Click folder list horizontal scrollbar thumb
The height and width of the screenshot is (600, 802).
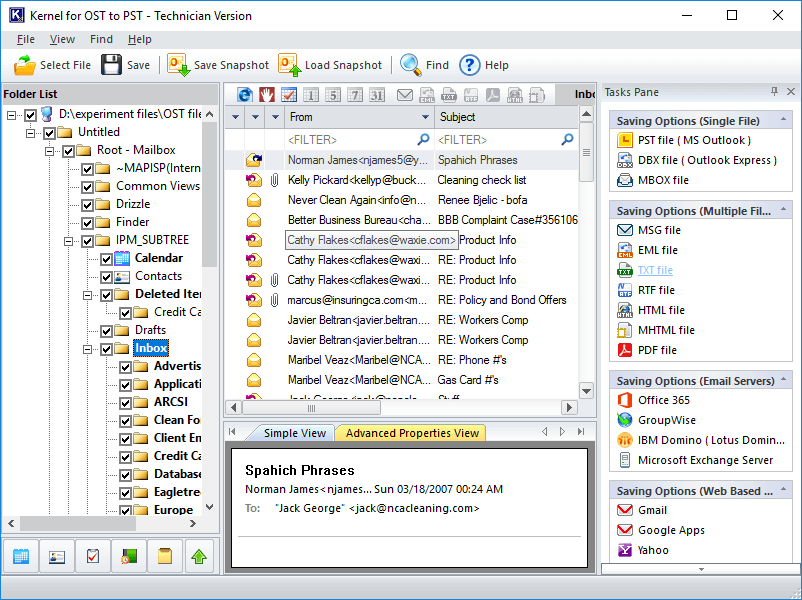tap(77, 523)
